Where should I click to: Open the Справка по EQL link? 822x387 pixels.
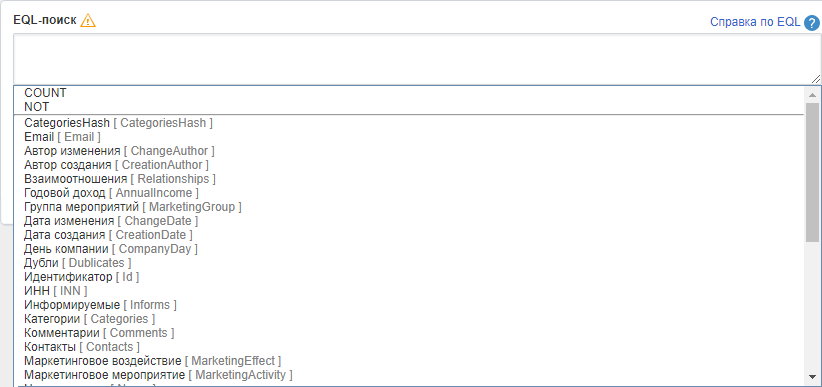point(755,22)
